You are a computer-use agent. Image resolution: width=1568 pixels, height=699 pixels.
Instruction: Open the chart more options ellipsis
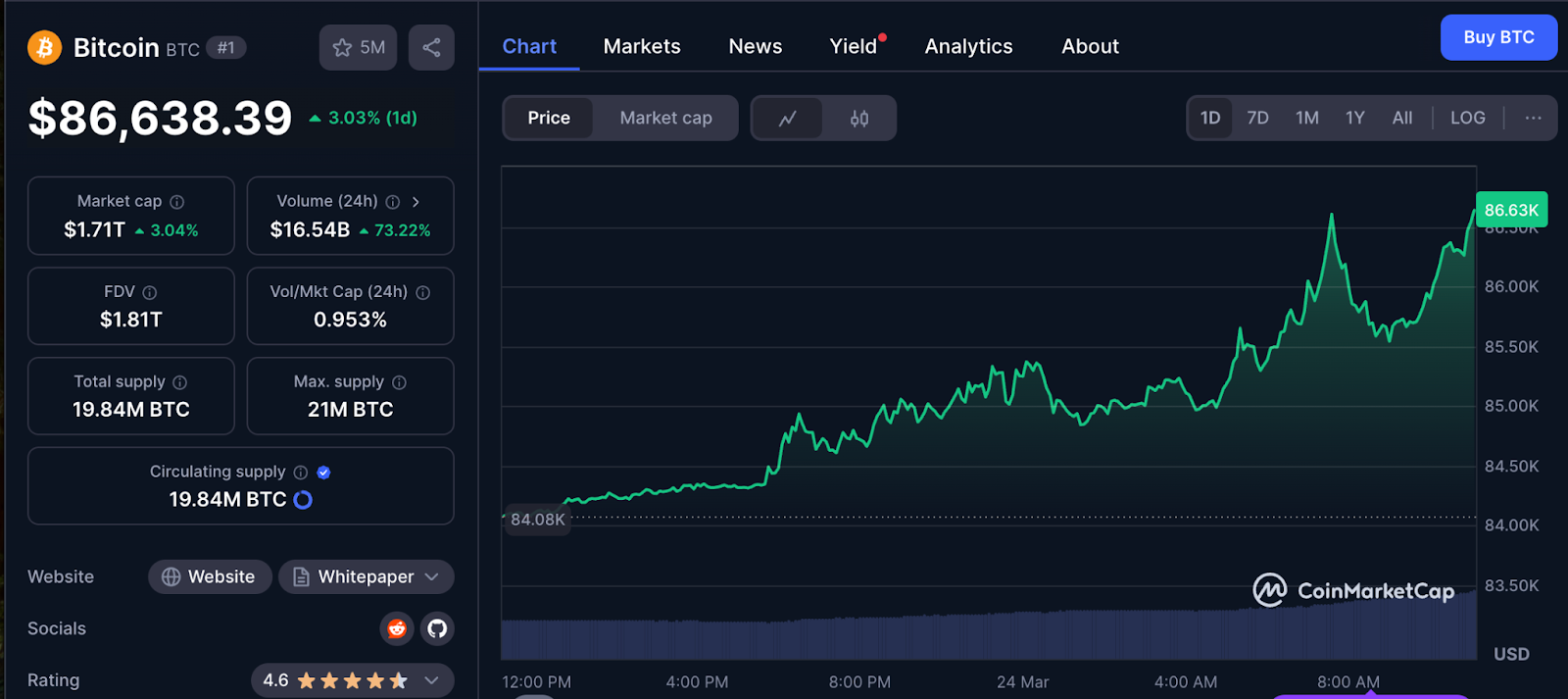click(x=1533, y=118)
